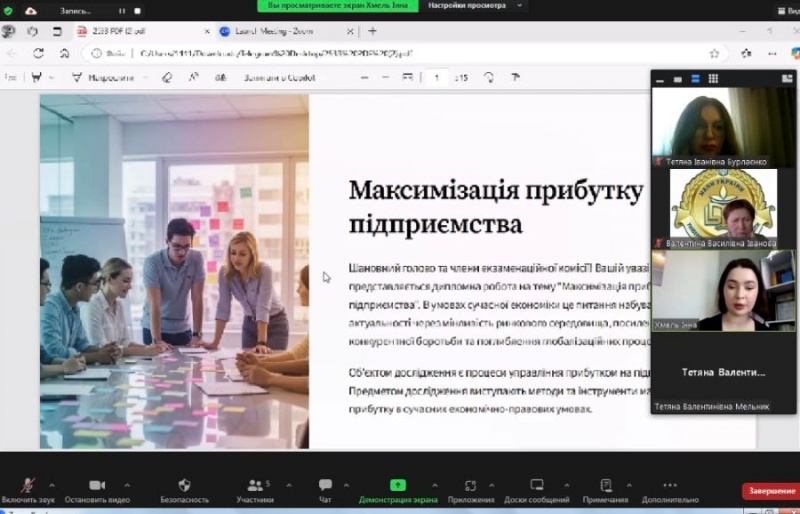Click the cloud recording indicator icon
The height and width of the screenshot is (514, 800).
(31, 10)
